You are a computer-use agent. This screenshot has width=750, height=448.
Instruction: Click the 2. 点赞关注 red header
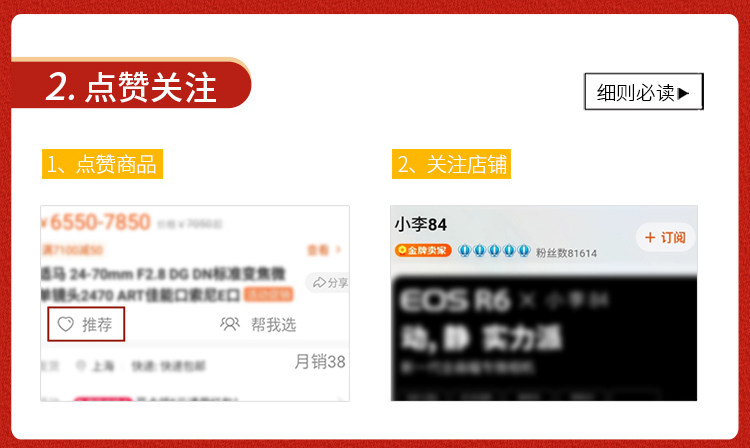click(x=131, y=87)
